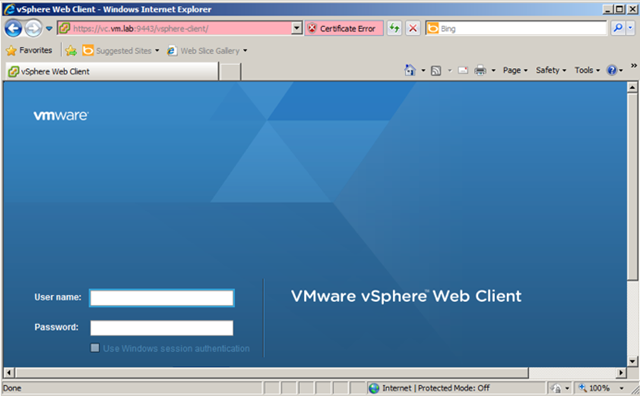Screen dimensions: 640x396
Task: Expand the address bar history dropdown
Action: (x=297, y=28)
